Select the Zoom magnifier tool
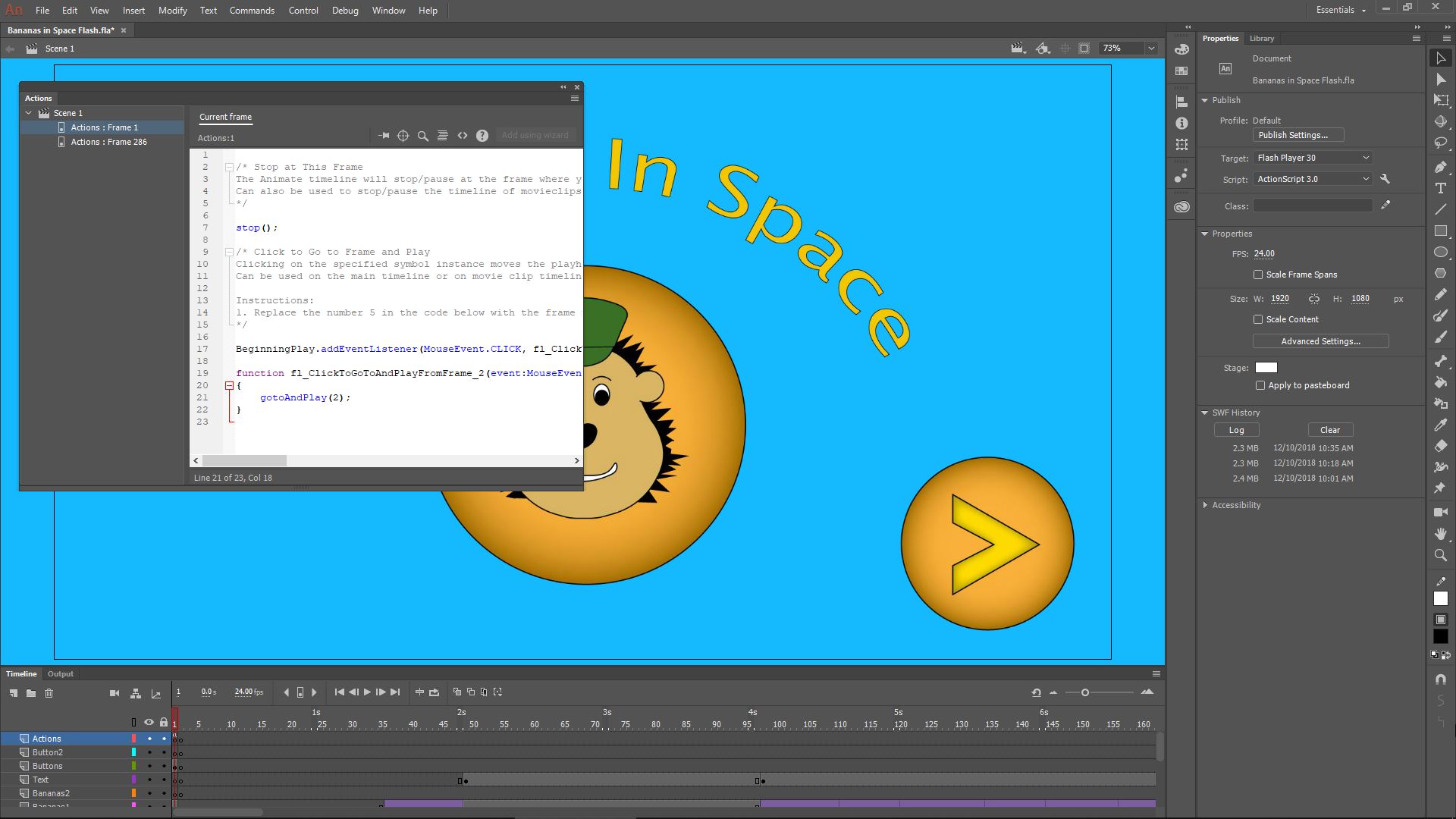The width and height of the screenshot is (1456, 819). pyautogui.click(x=1441, y=555)
